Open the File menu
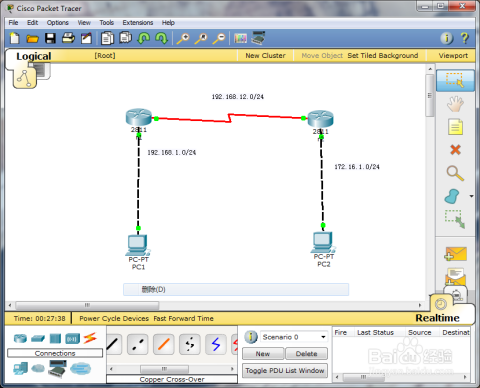Viewport: 480px width, 388px height. (13, 23)
